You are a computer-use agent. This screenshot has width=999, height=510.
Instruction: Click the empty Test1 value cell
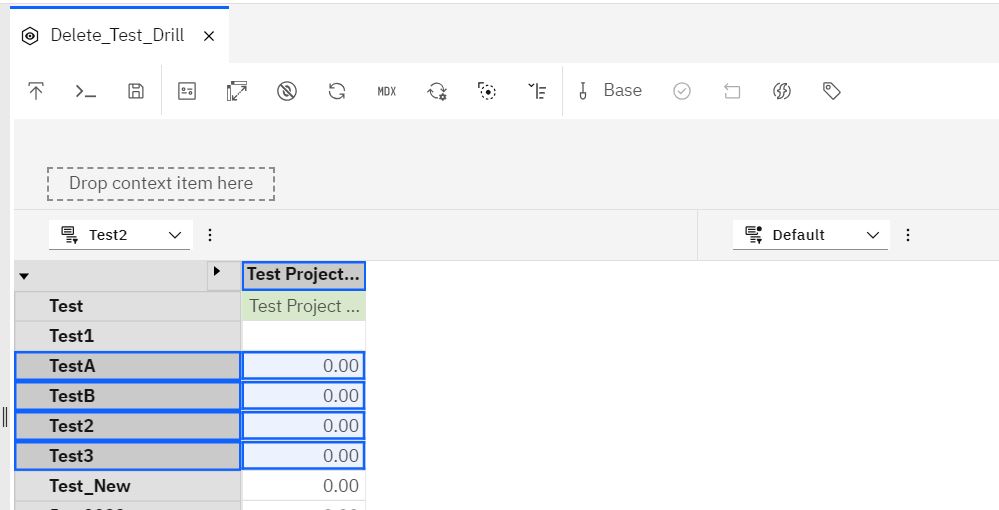tap(303, 336)
